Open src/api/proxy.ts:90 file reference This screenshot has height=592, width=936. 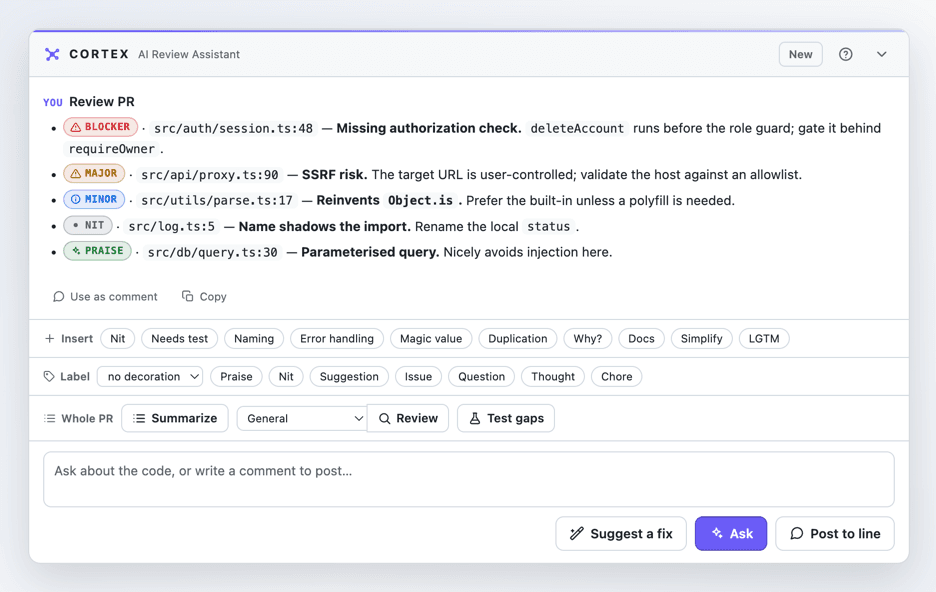210,175
